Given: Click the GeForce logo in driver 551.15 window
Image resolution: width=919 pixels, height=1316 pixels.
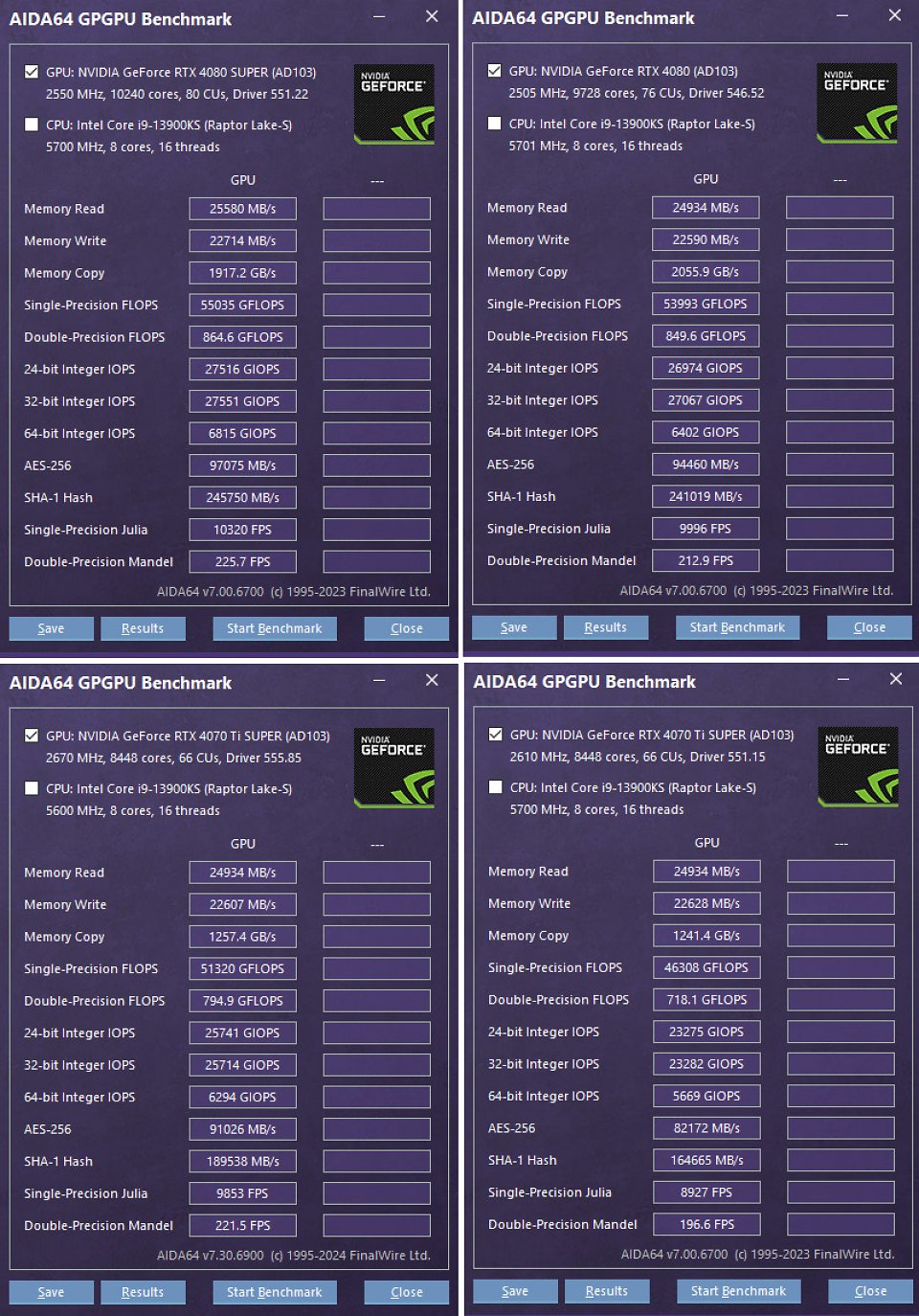Looking at the screenshot, I should [x=858, y=767].
